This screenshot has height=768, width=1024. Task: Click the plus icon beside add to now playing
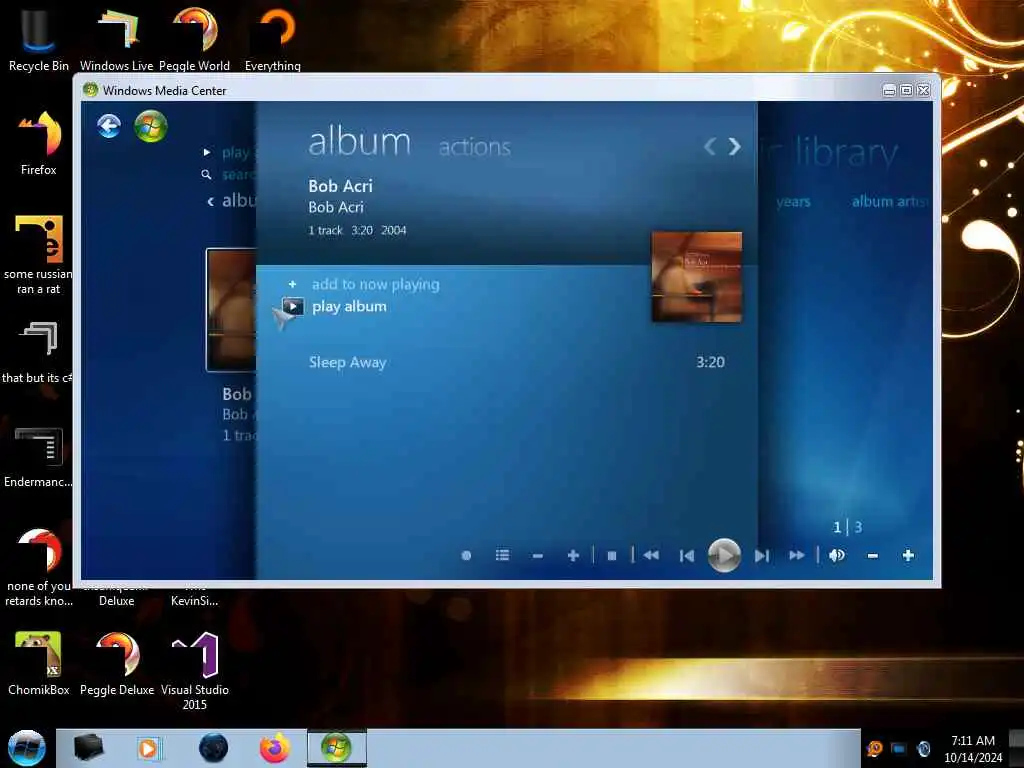(293, 284)
